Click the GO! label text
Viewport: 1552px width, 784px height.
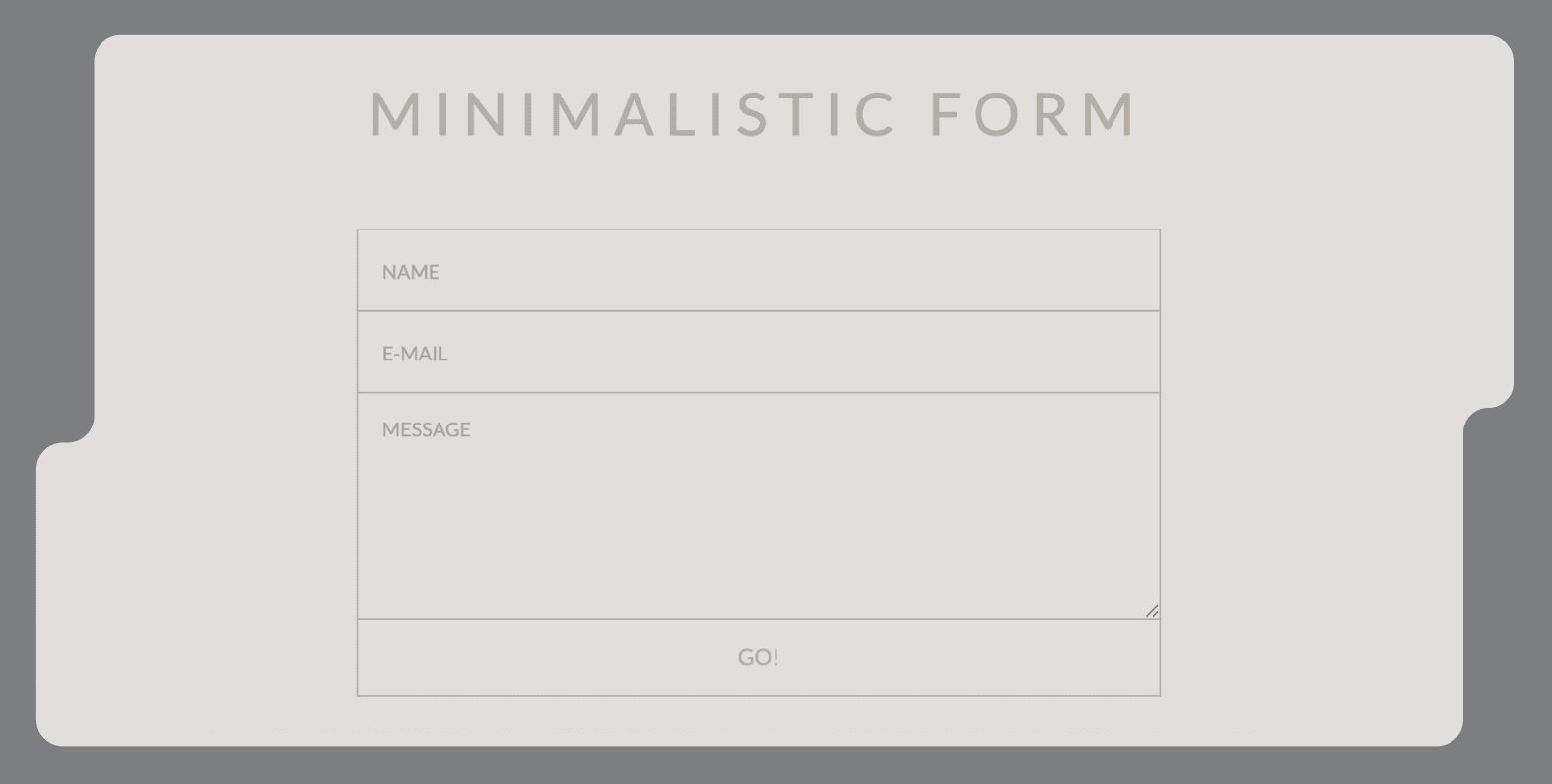(758, 657)
